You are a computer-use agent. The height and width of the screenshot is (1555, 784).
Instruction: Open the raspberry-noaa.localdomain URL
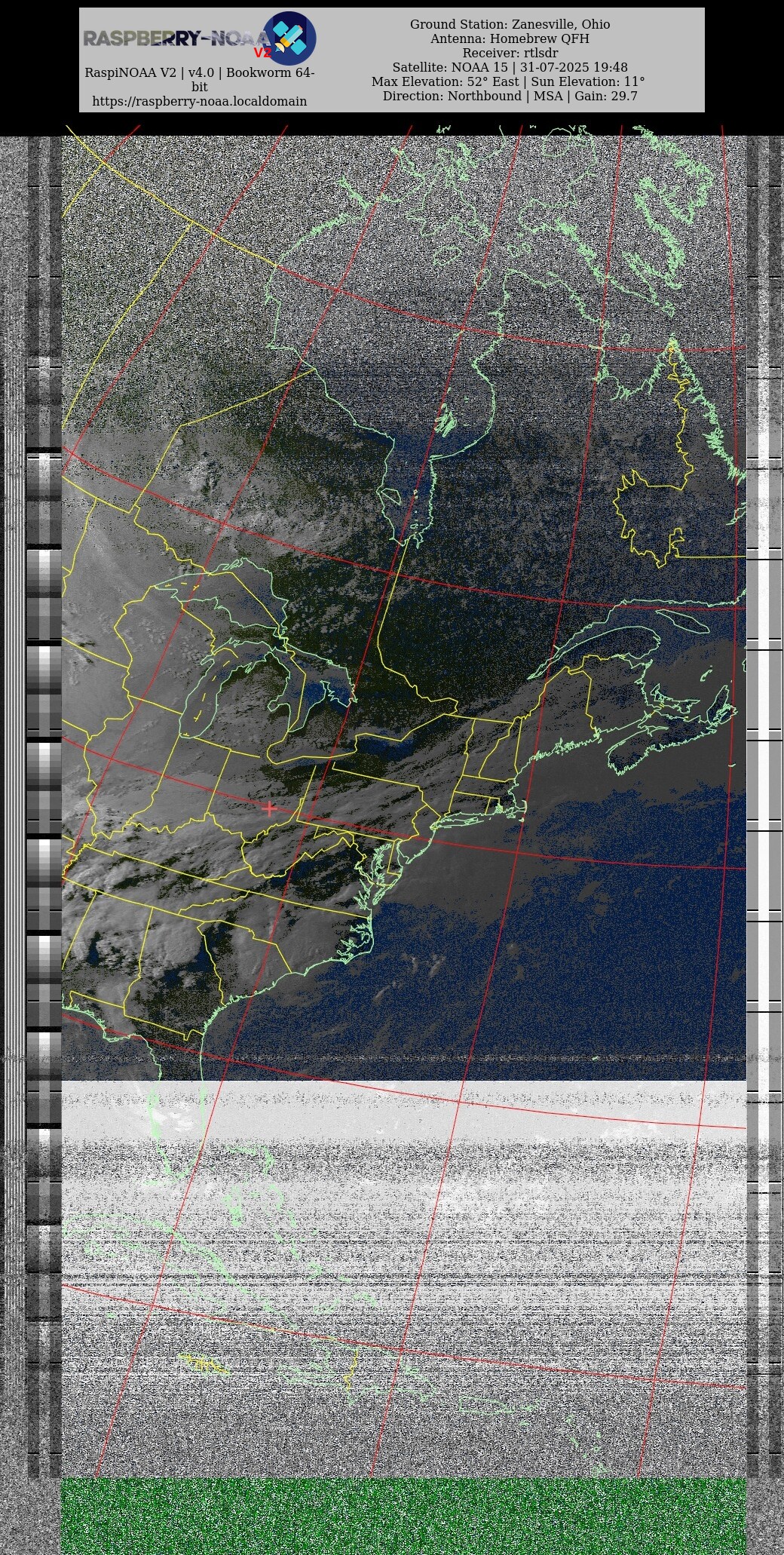tap(199, 101)
